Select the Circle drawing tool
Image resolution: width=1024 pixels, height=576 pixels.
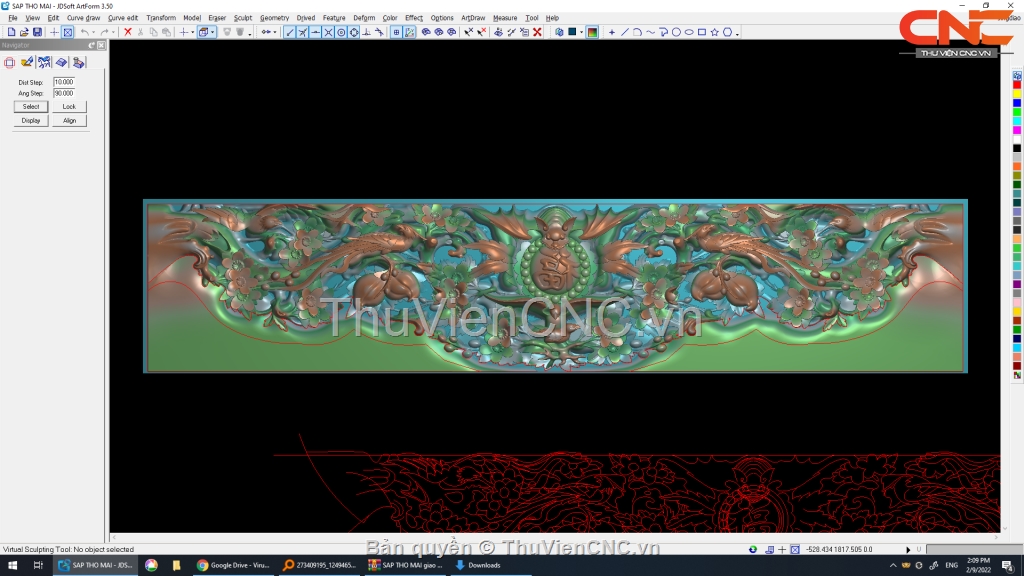(x=676, y=32)
